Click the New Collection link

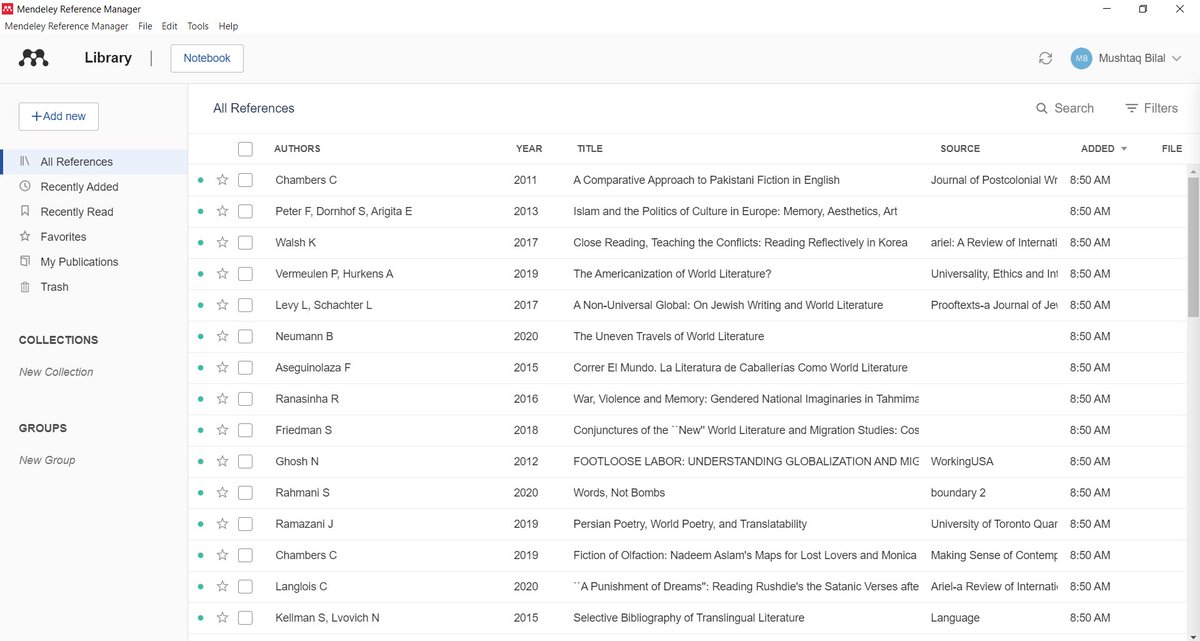point(56,372)
